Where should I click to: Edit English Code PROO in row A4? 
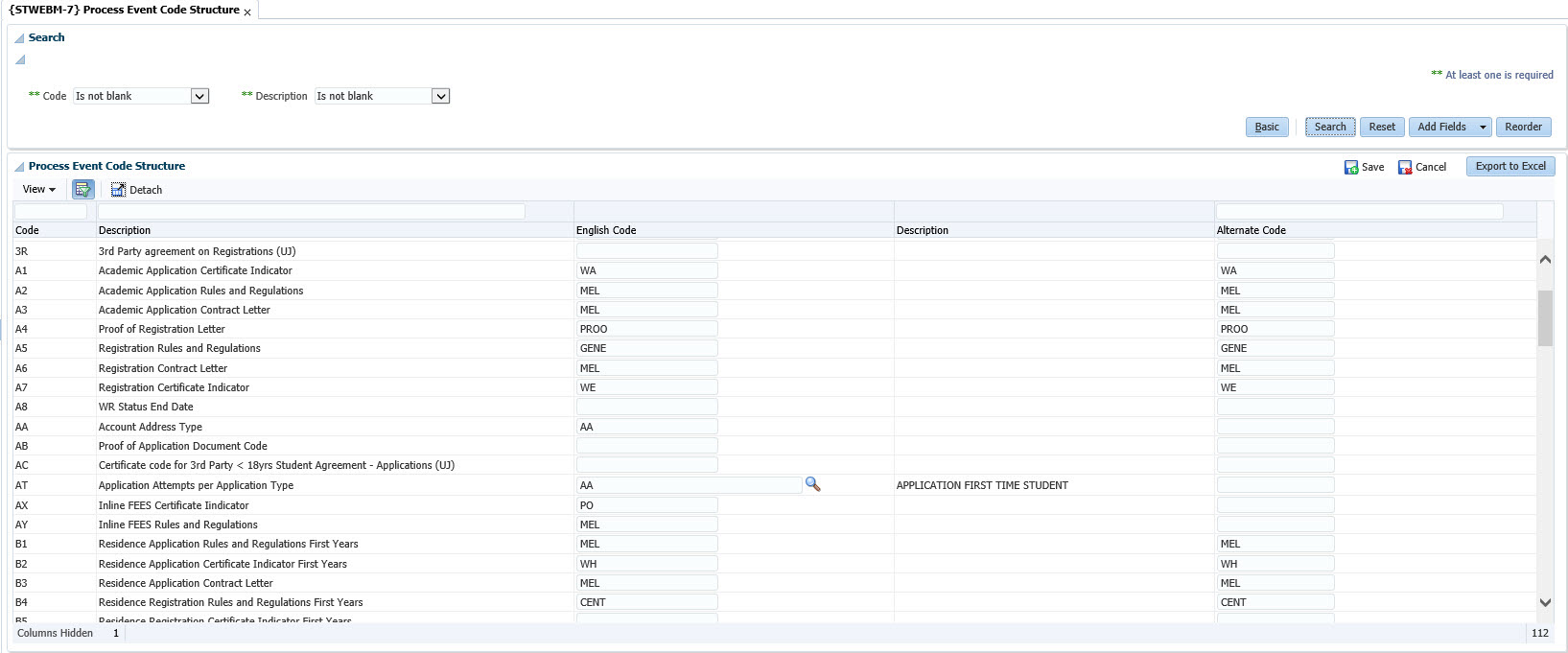pos(647,329)
